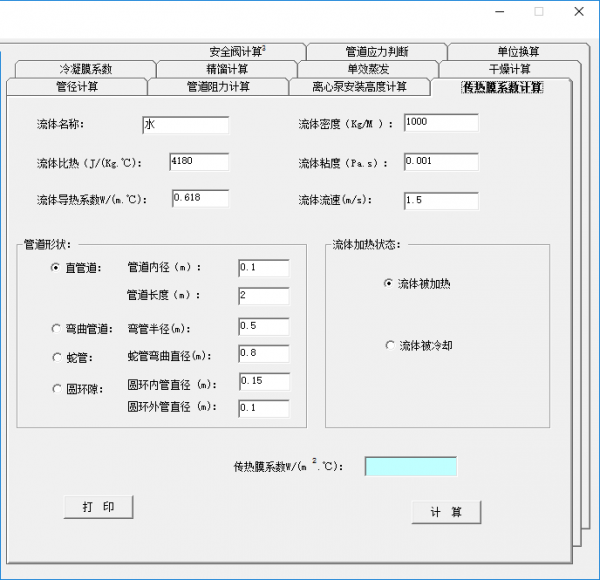The height and width of the screenshot is (580, 600).
Task: Click the 计算 button
Action: pyautogui.click(x=446, y=512)
